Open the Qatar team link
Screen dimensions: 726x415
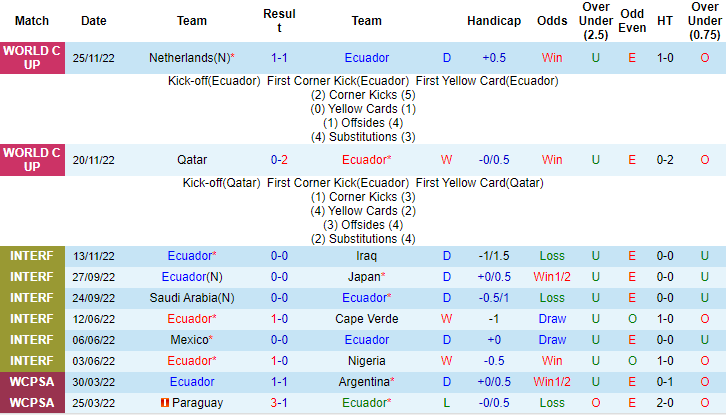pos(192,159)
